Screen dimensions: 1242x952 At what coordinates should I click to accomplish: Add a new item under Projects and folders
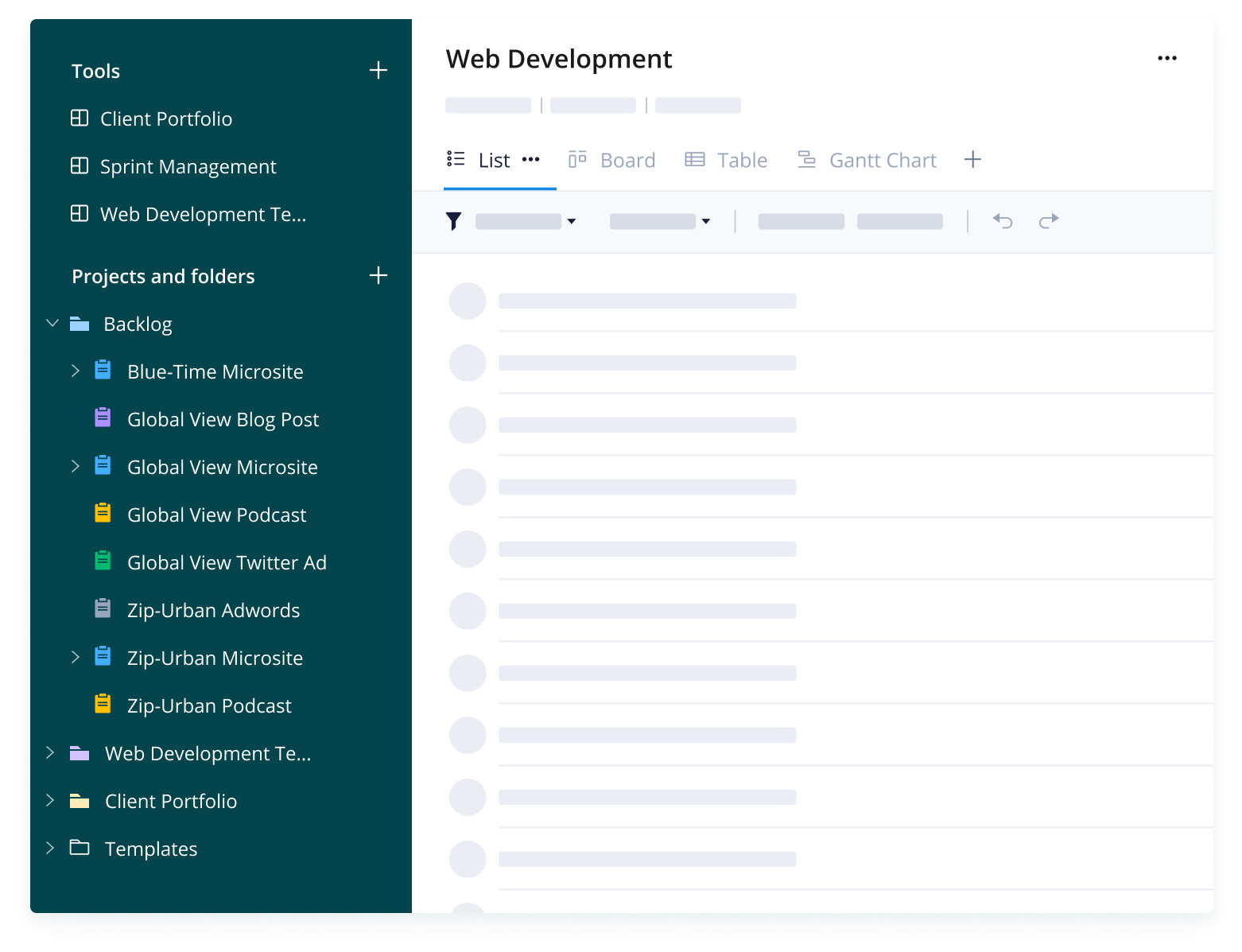(x=379, y=275)
